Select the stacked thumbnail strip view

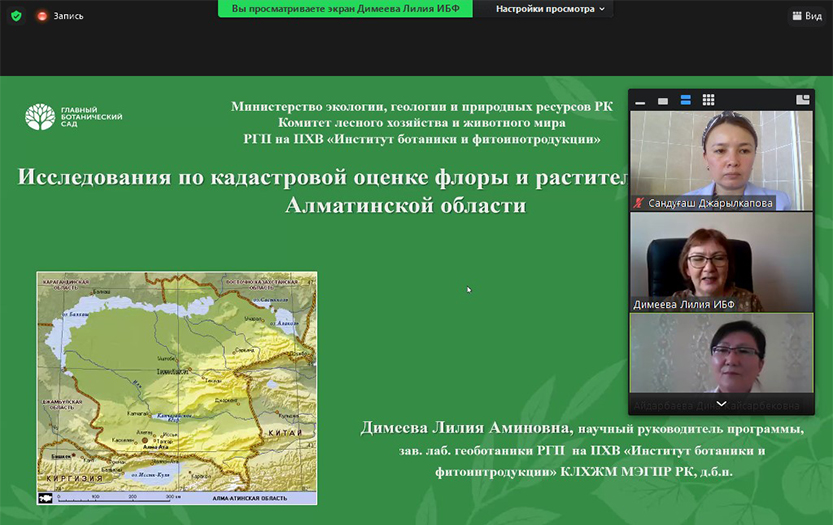pos(686,100)
